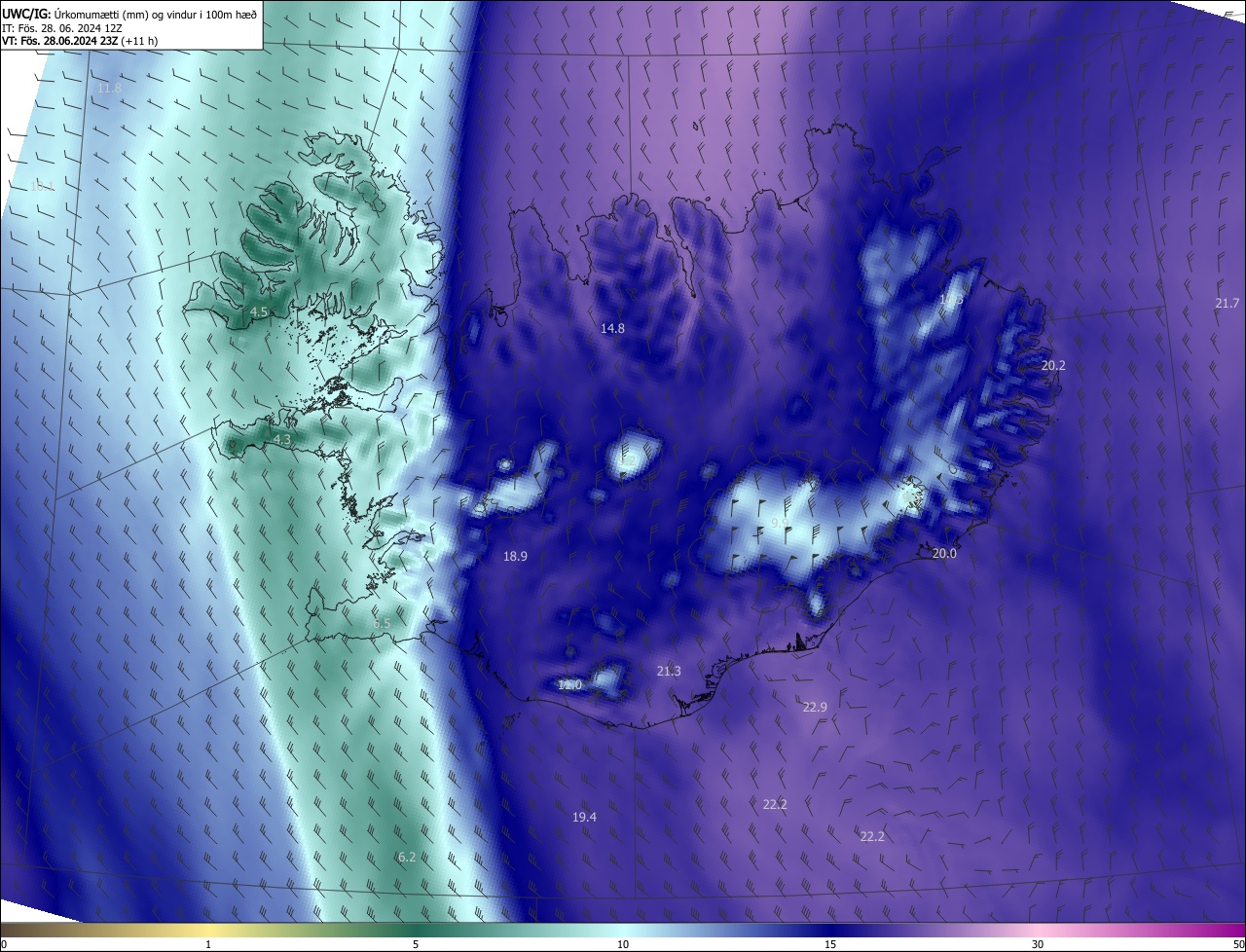
Task: Click the 21.7 value on the map
Action: pos(1228,304)
